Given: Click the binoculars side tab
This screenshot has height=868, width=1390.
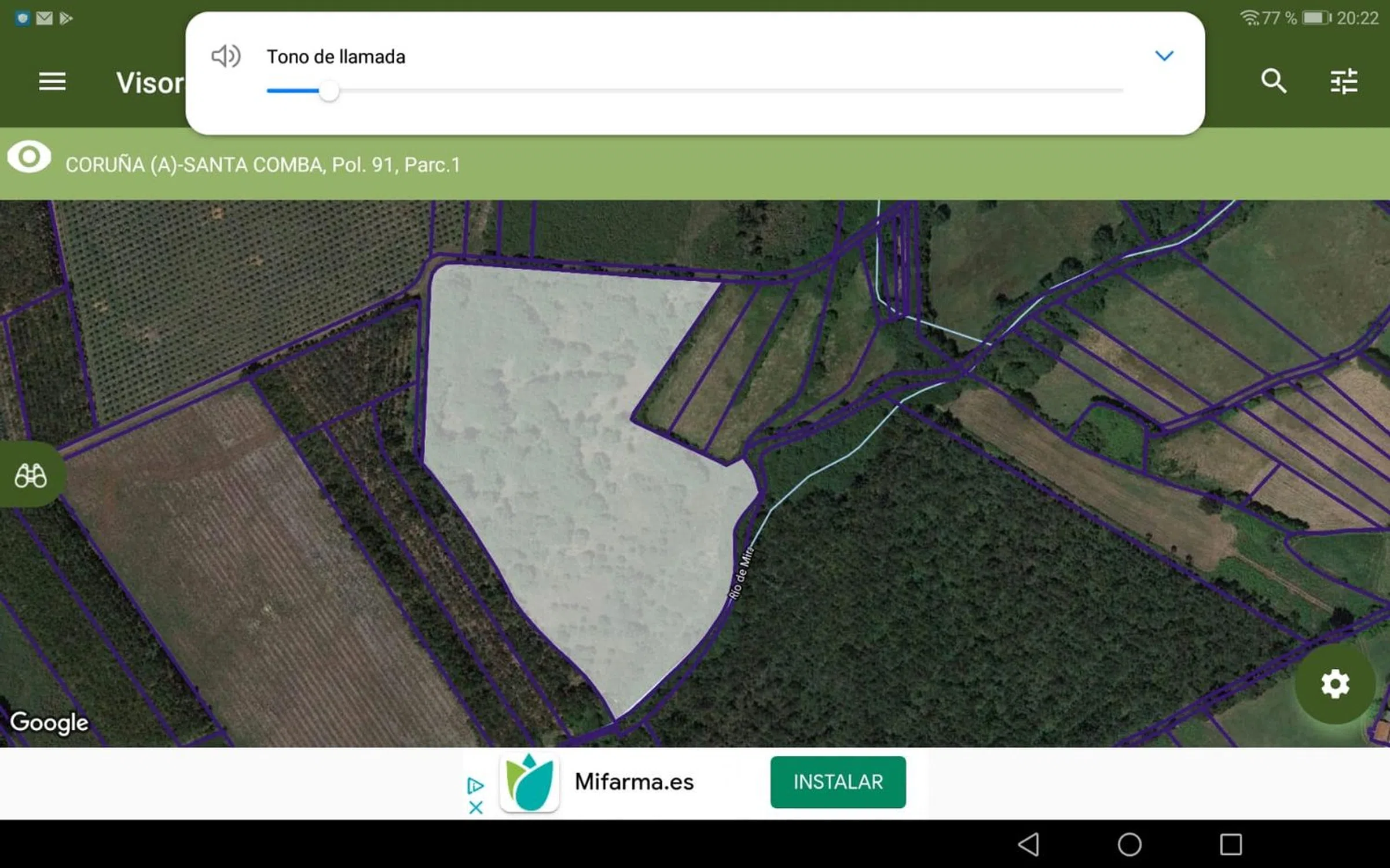Looking at the screenshot, I should click(31, 476).
